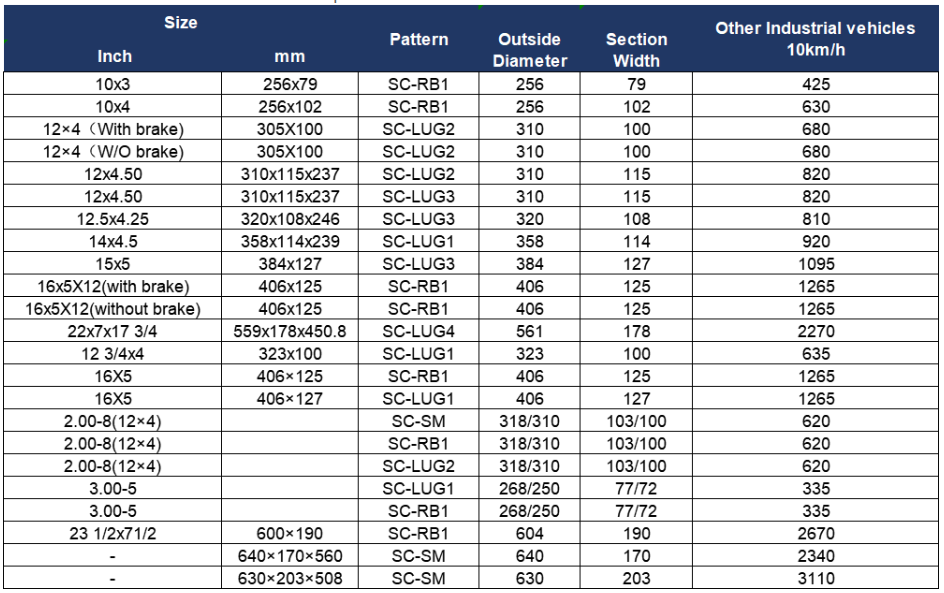
Task: Click the Outside Diameter column header
Action: tap(530, 50)
